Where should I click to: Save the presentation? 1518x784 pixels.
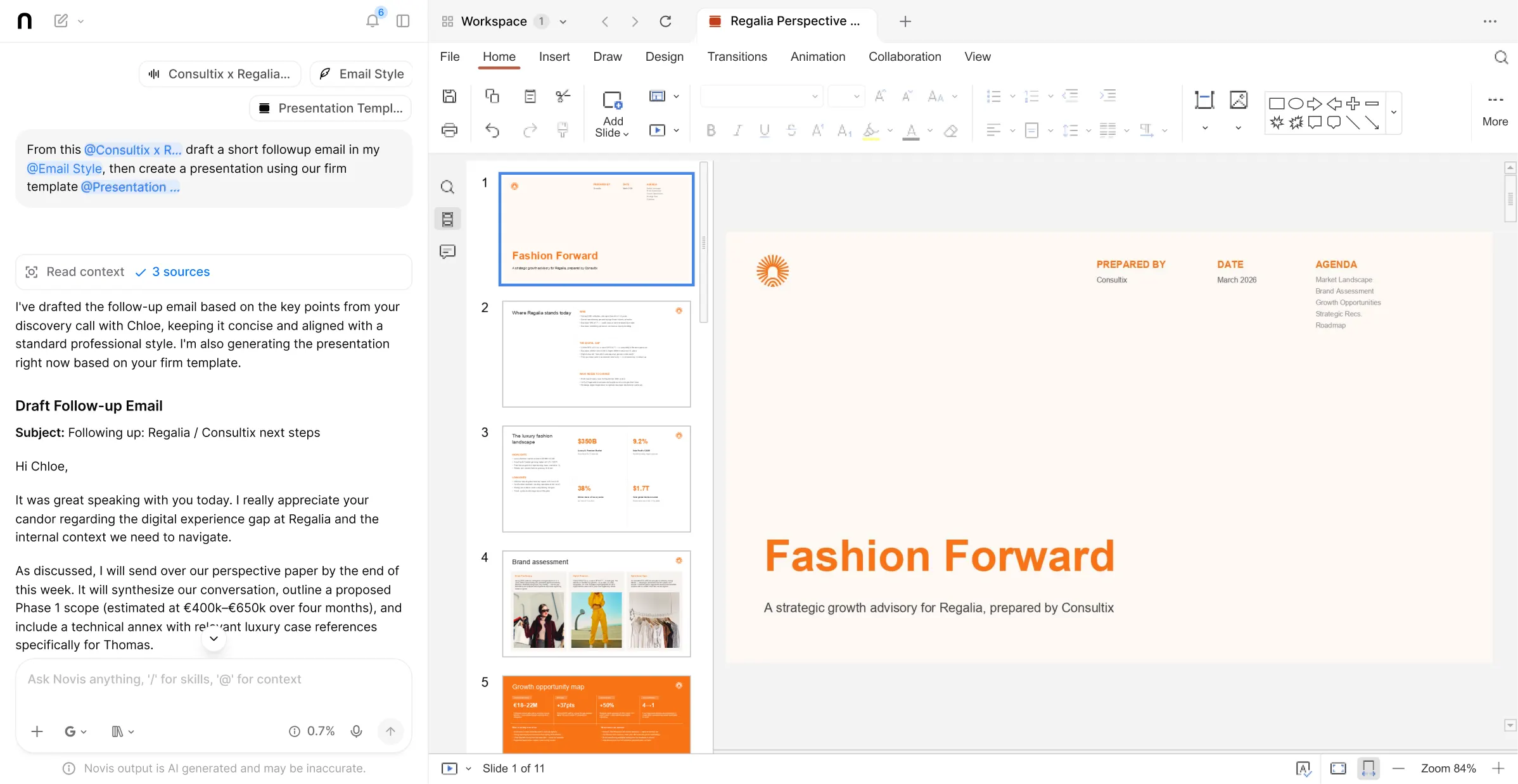pyautogui.click(x=449, y=96)
